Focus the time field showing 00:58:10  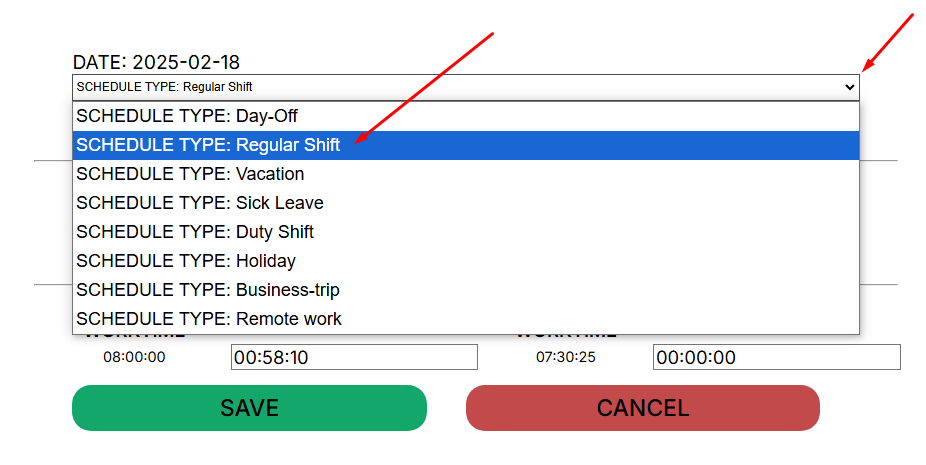pos(354,357)
